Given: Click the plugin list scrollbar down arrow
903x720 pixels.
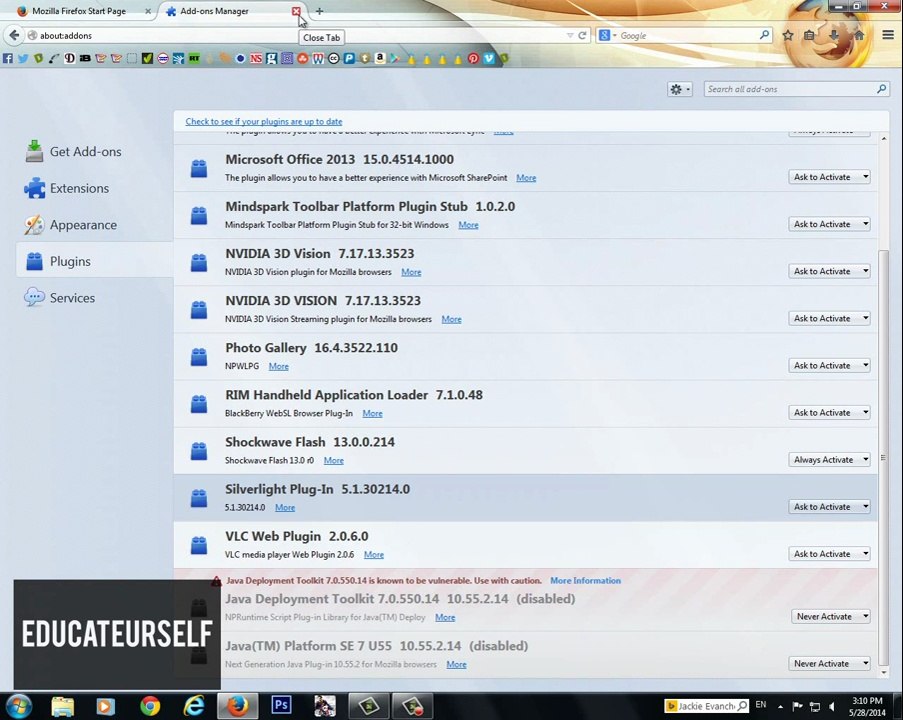Looking at the screenshot, I should click(883, 672).
